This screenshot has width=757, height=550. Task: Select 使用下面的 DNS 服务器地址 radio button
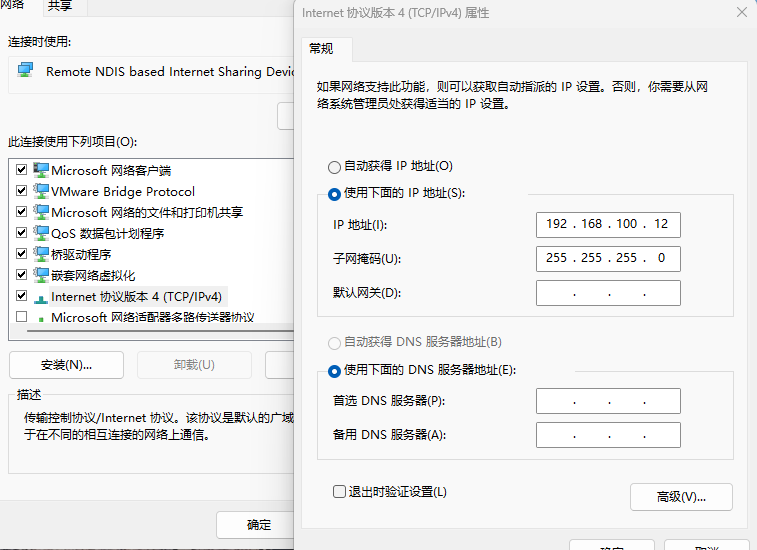coord(334,371)
